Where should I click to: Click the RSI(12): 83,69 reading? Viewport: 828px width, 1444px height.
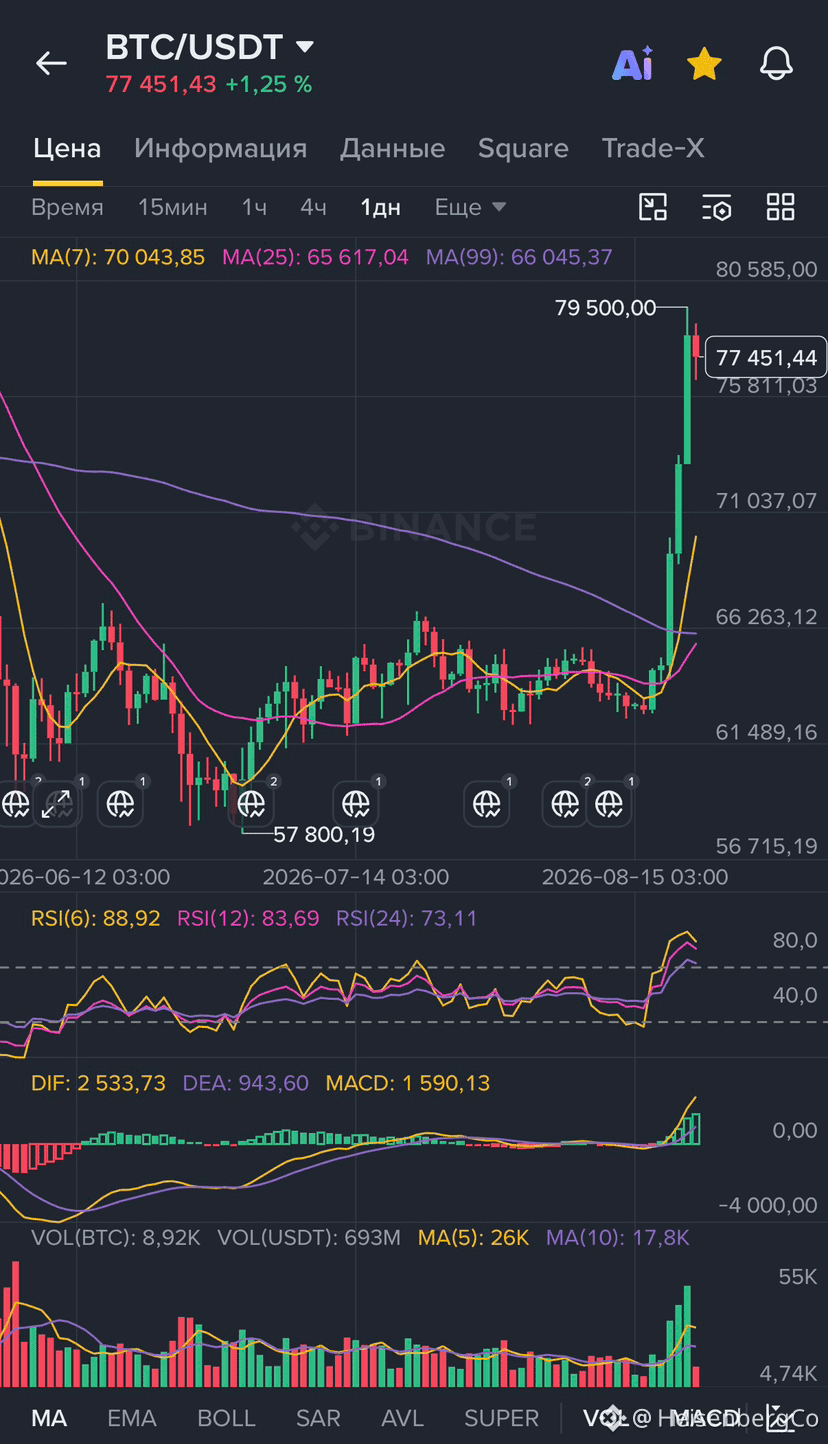pos(248,918)
